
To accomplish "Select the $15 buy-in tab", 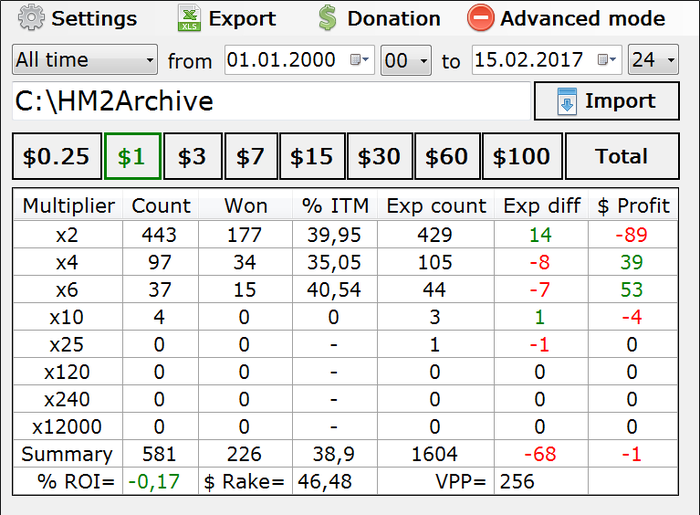I will tap(312, 156).
